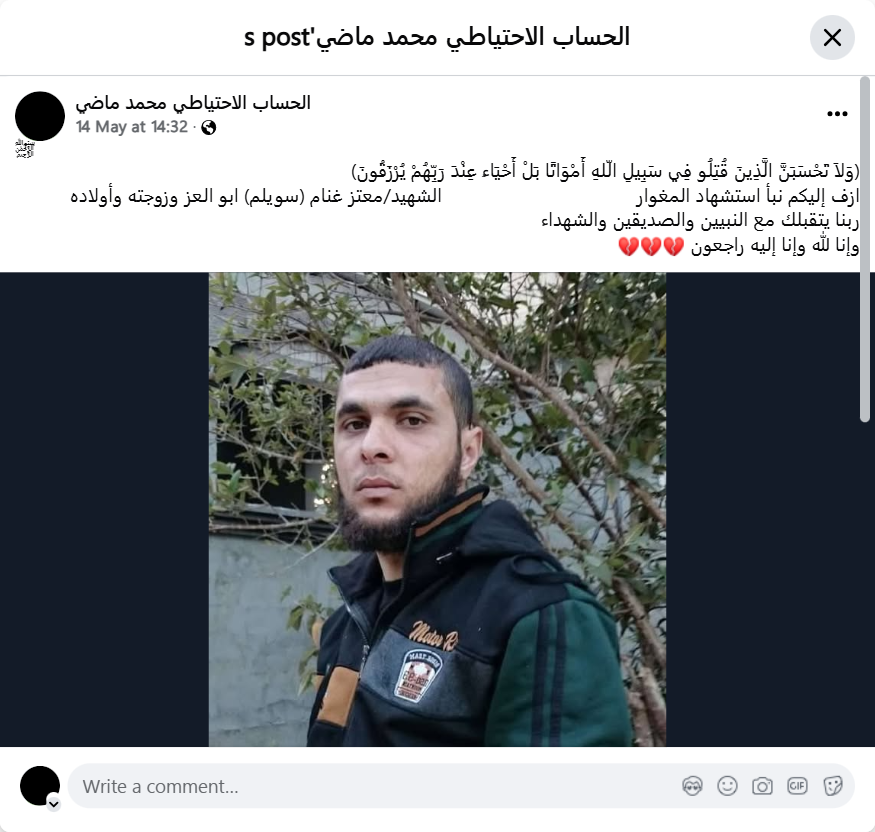The height and width of the screenshot is (832, 875).
Task: Click the vertical scrollbar of the post
Action: 865,250
